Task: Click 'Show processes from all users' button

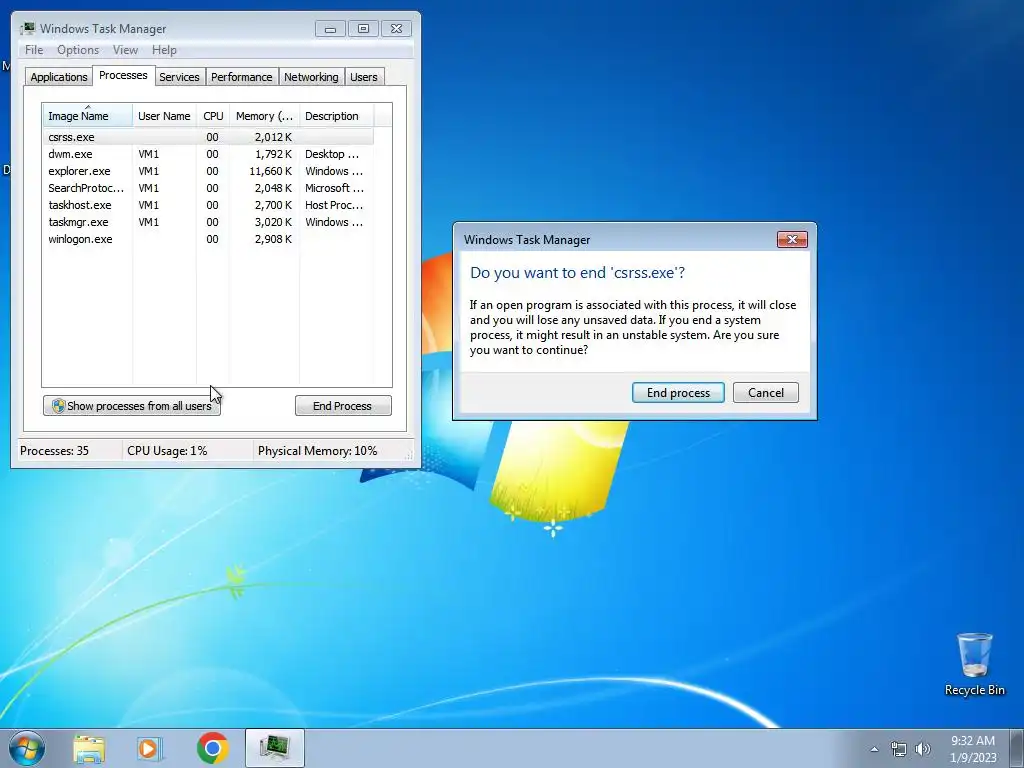Action: point(132,406)
